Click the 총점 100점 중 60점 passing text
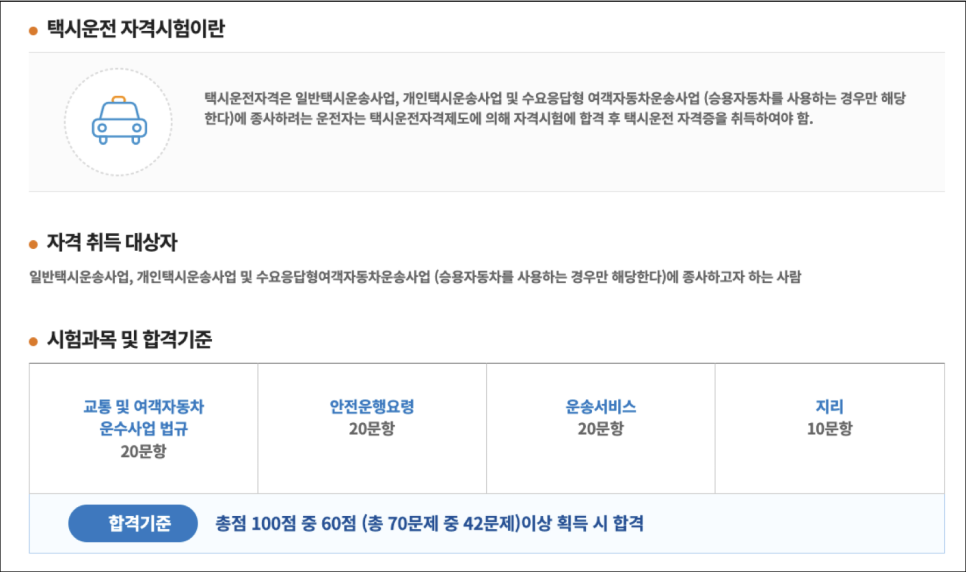The height and width of the screenshot is (572, 966). [429, 523]
